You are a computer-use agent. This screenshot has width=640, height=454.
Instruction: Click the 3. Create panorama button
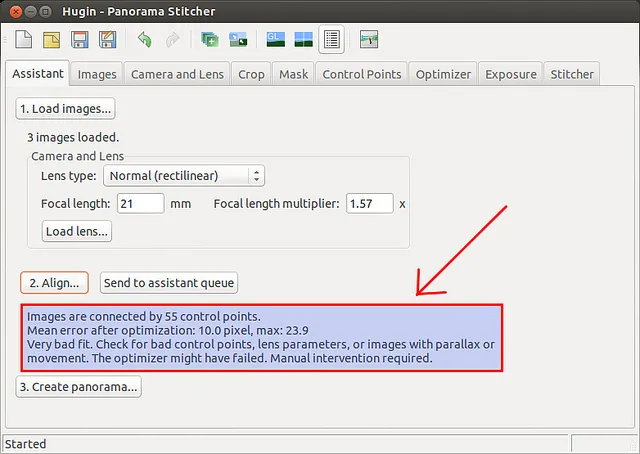[79, 386]
